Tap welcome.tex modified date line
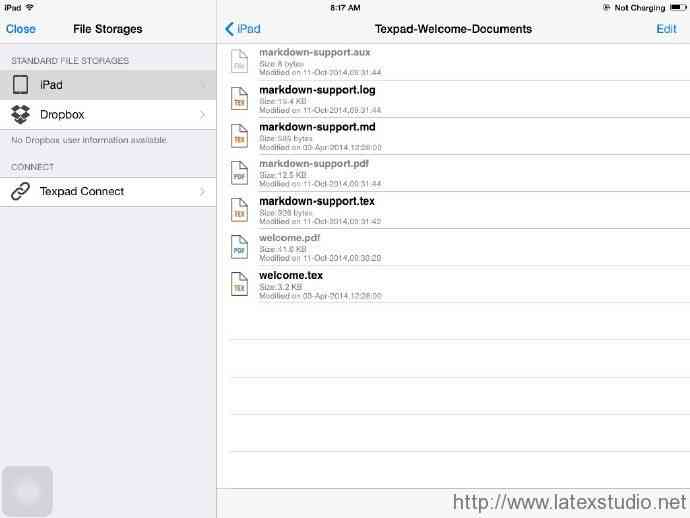This screenshot has height=518, width=690. [x=320, y=296]
